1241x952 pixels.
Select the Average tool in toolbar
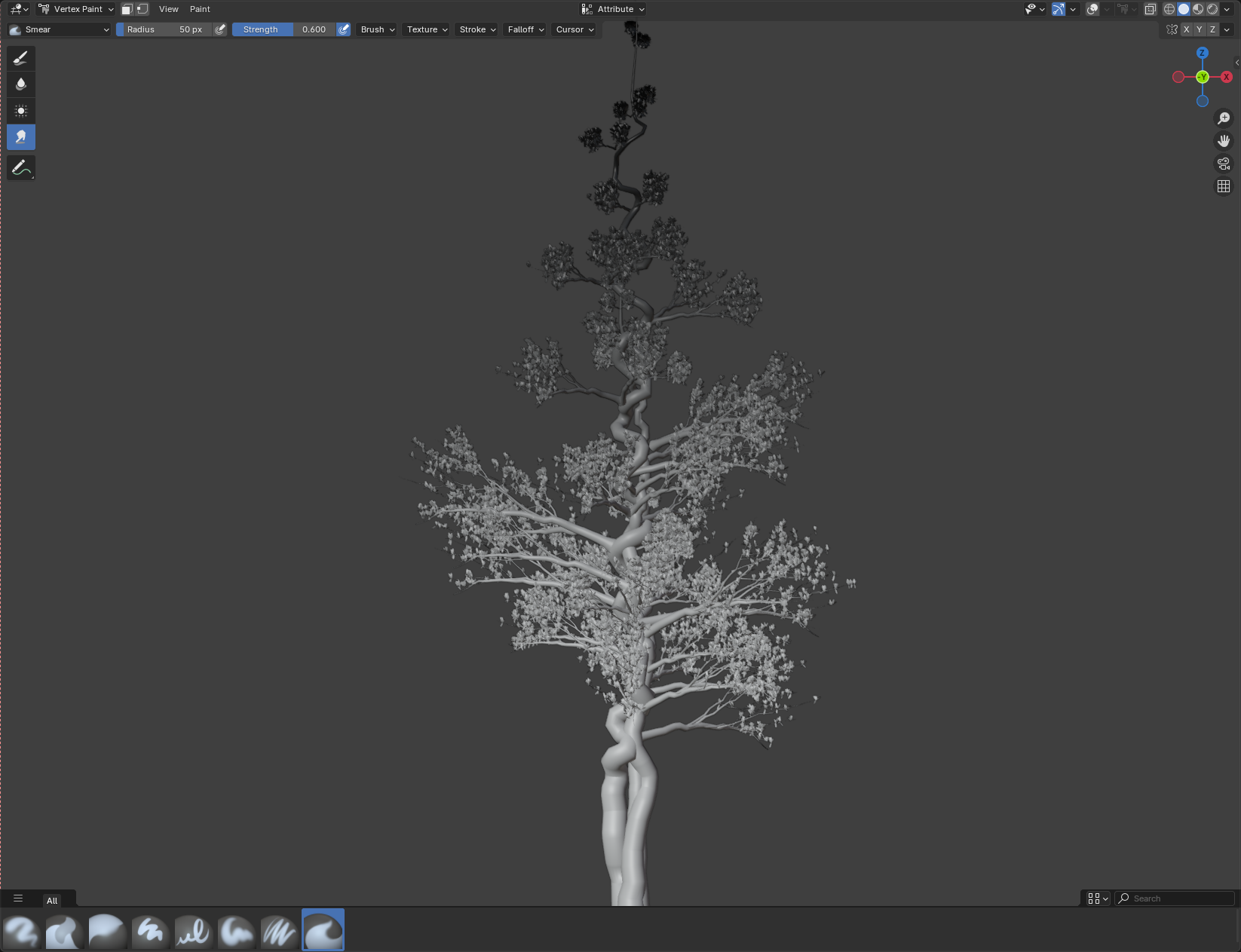tap(21, 111)
